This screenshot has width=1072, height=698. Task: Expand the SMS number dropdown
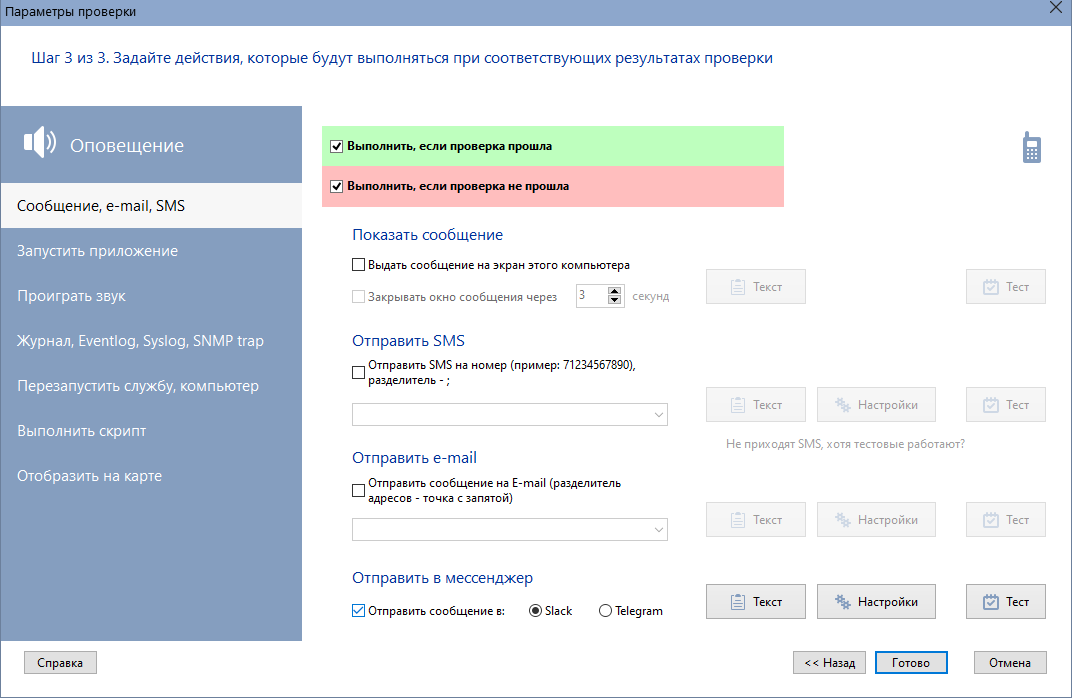pos(658,415)
